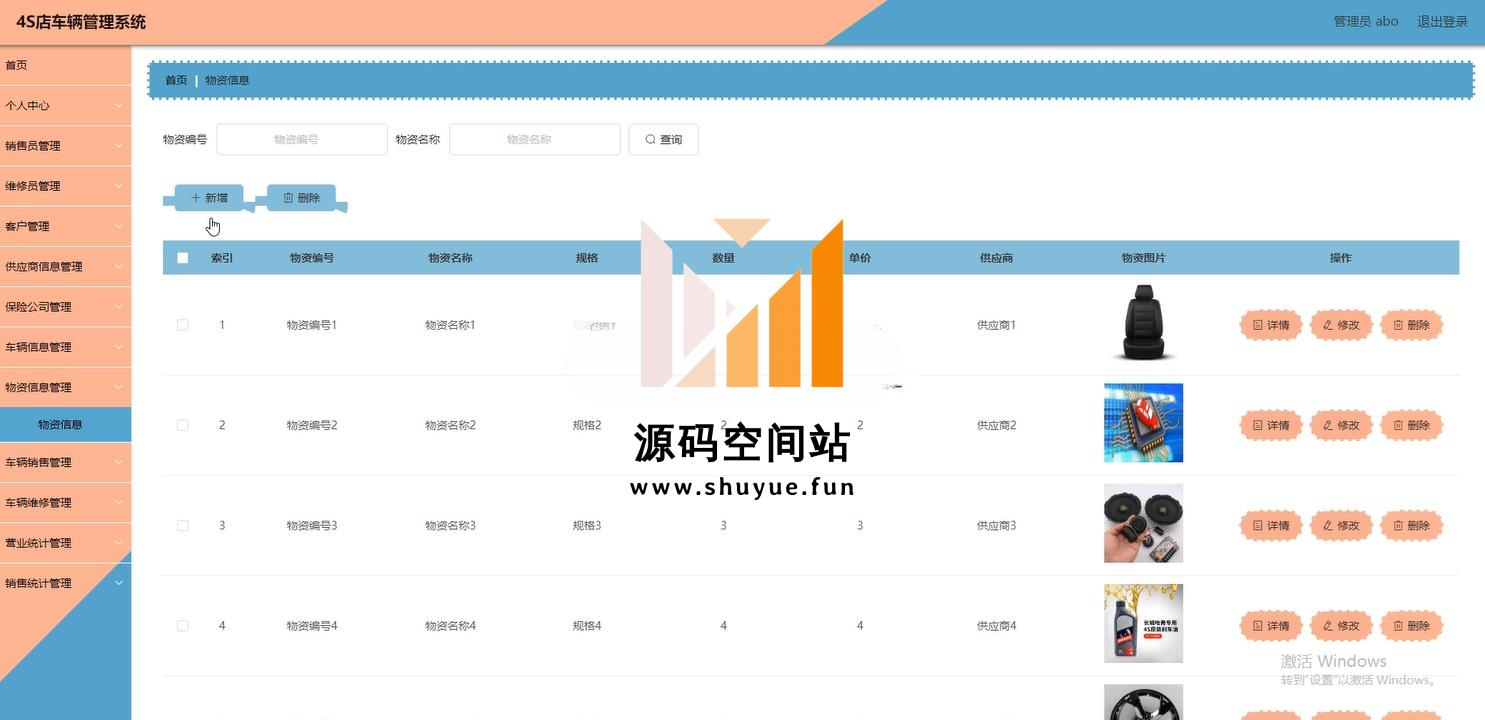Click 删除 for 物资名称1 row

pos(1411,325)
